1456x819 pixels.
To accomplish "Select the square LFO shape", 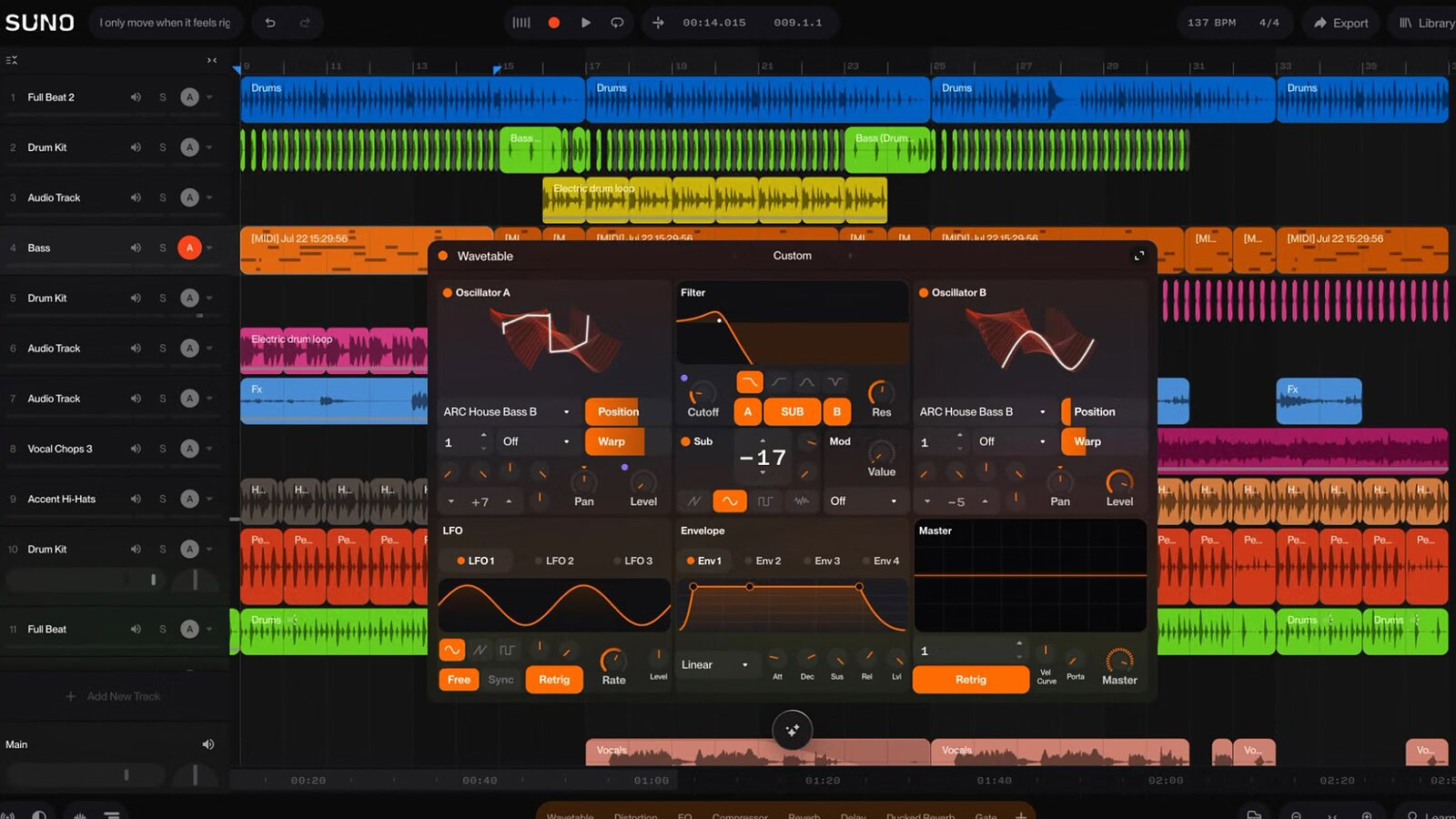I will [507, 650].
